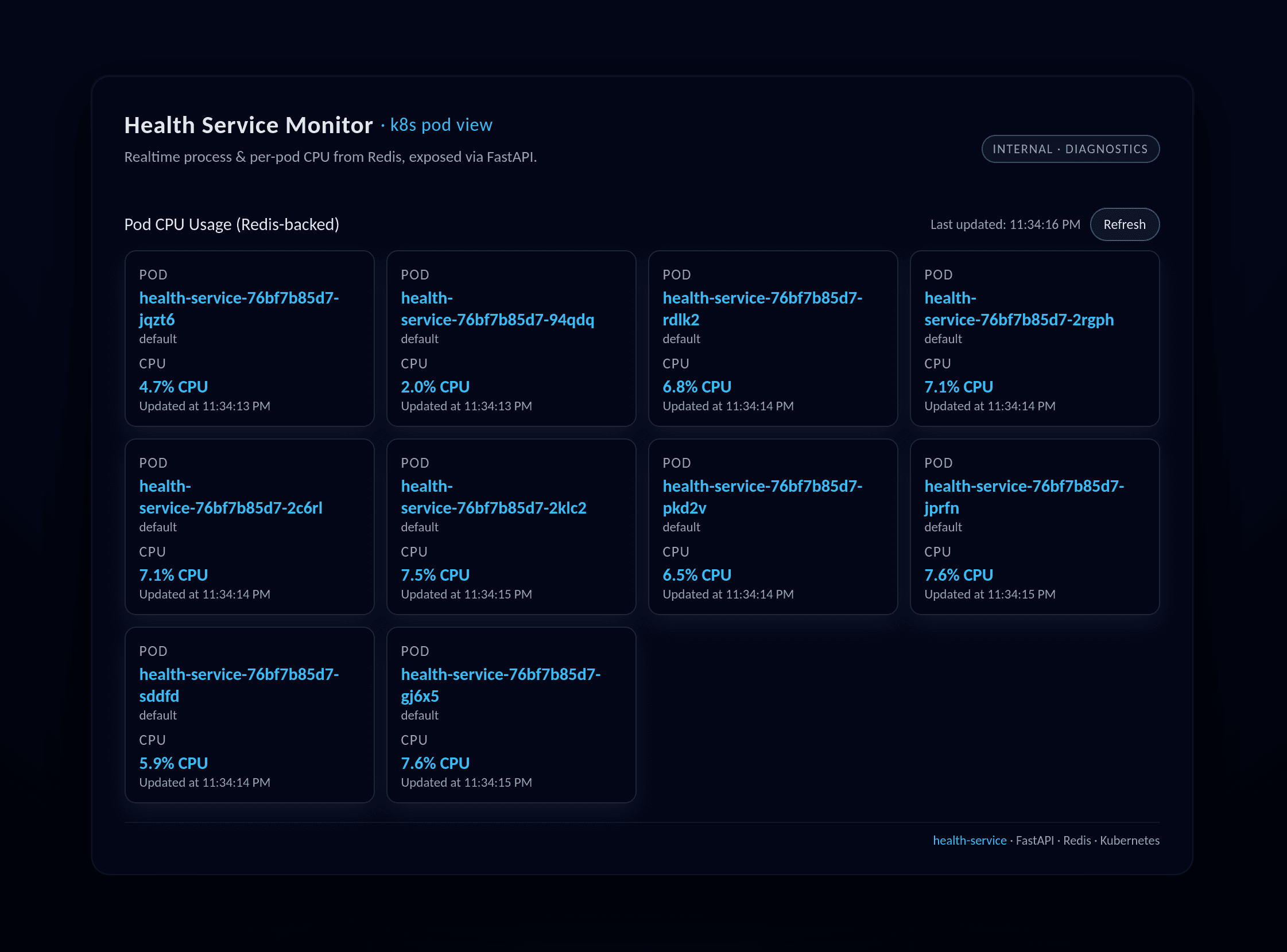
Task: Click the Refresh button
Action: (x=1124, y=225)
